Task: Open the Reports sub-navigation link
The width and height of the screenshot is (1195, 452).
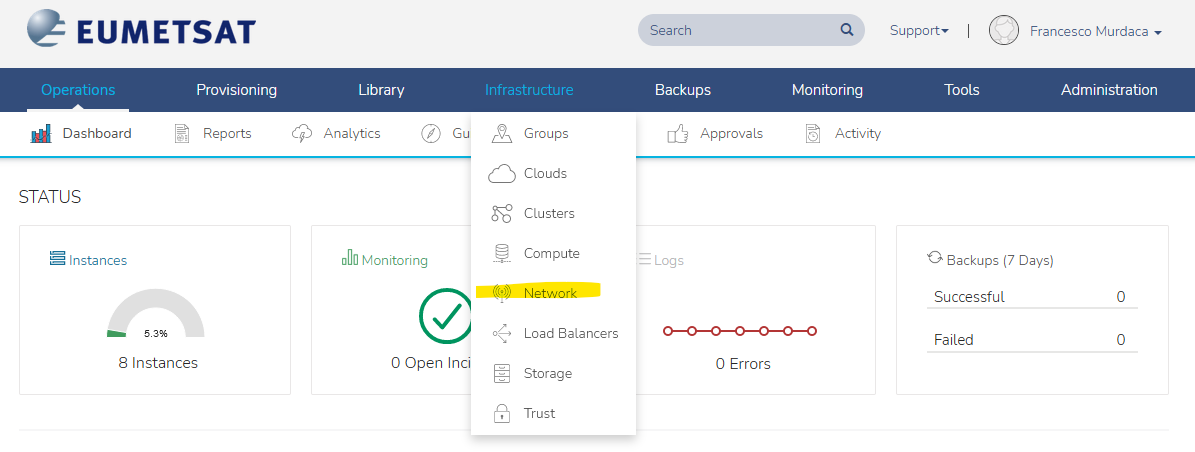Action: click(x=226, y=134)
